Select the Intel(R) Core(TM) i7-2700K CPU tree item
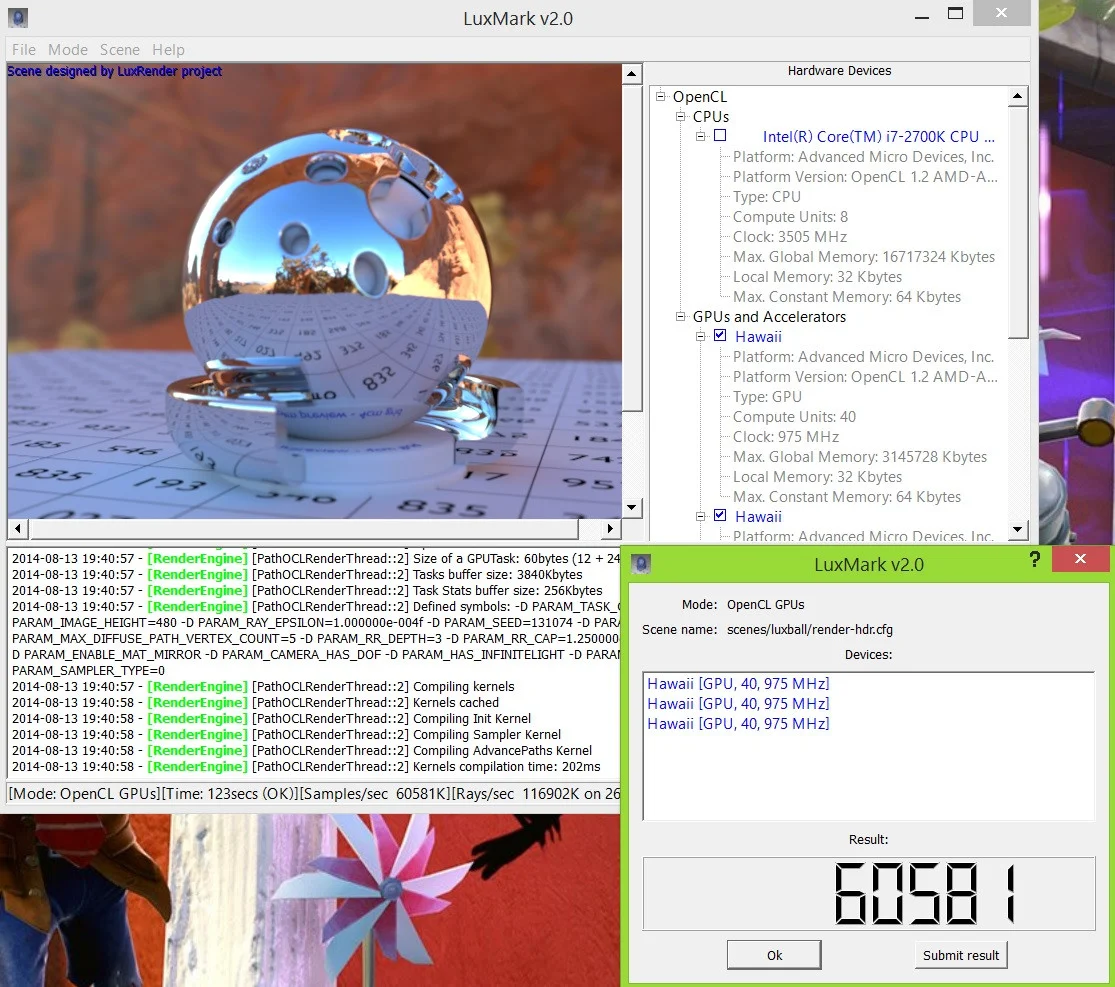The image size is (1115, 987). coord(878,136)
